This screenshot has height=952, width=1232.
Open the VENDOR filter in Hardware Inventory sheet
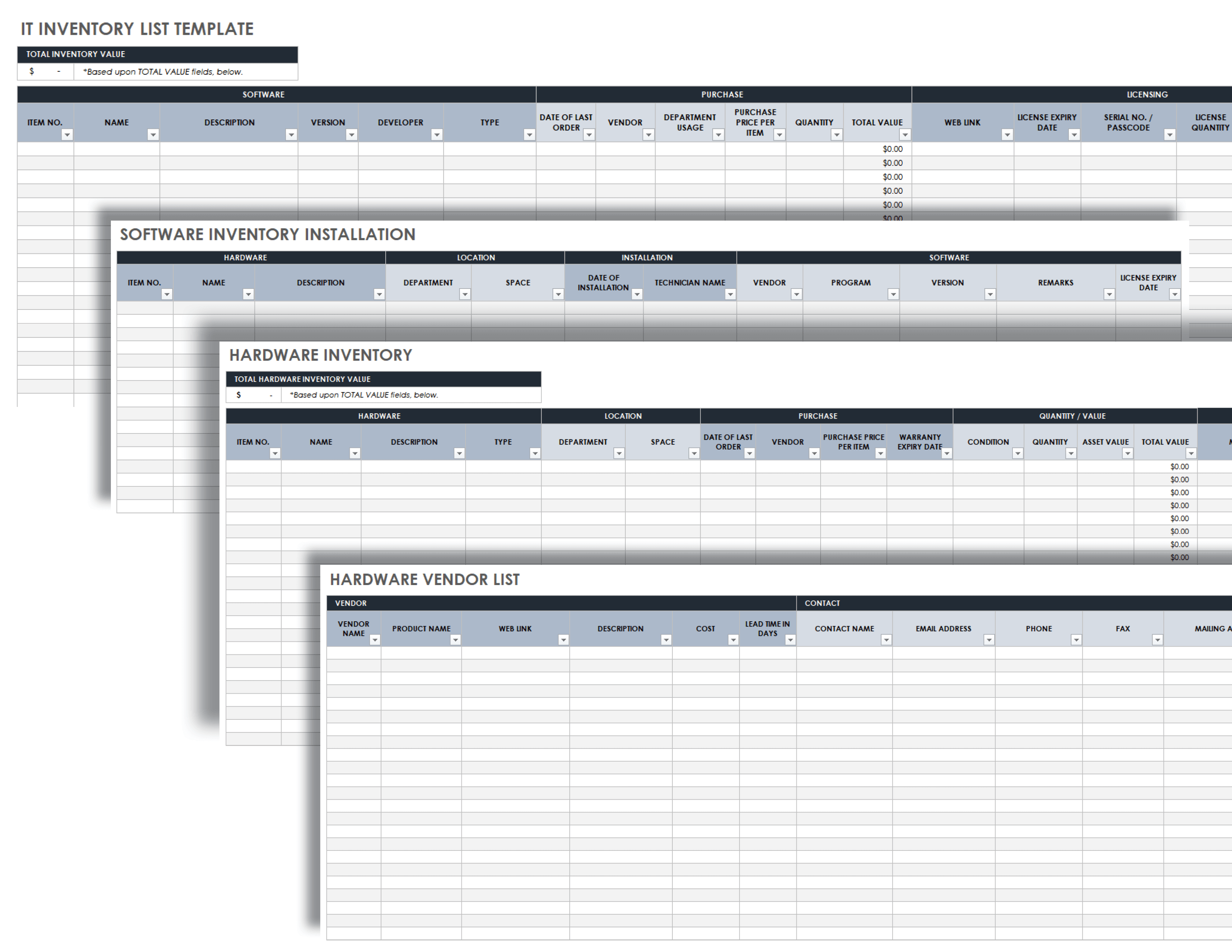(814, 454)
